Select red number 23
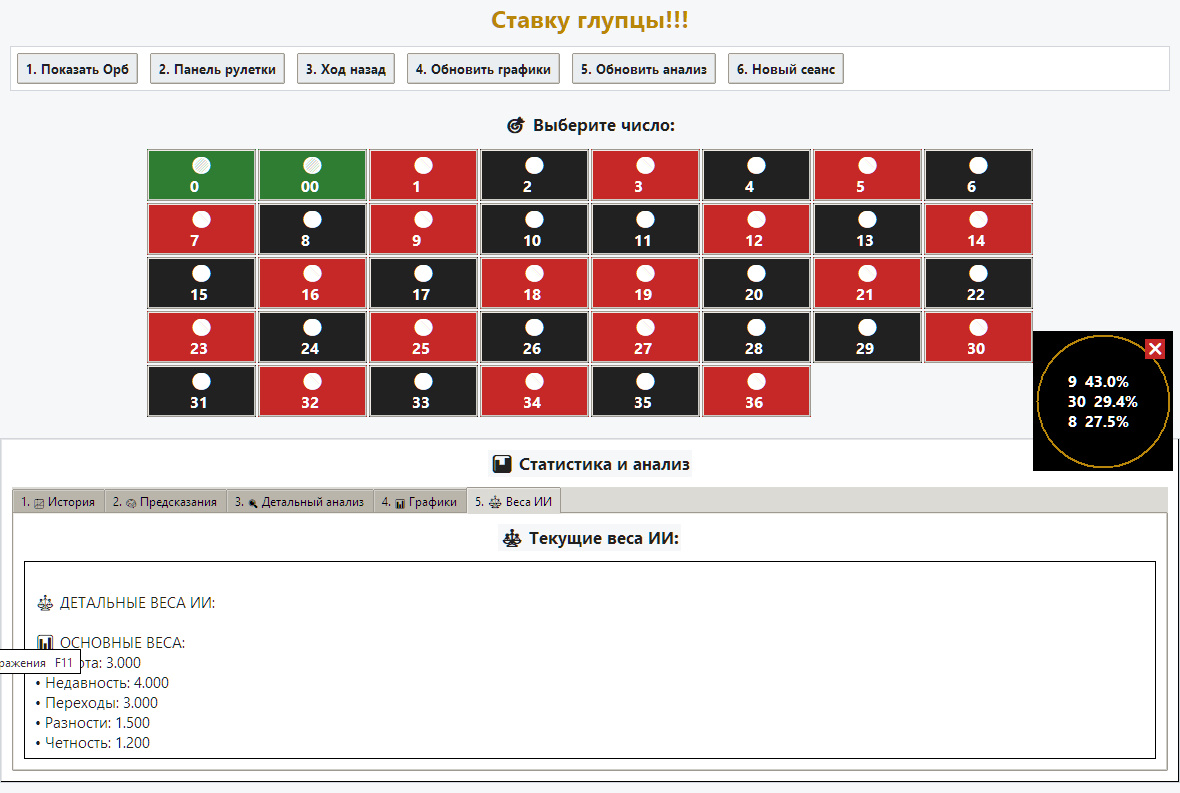The height and width of the screenshot is (793, 1180). click(x=201, y=338)
